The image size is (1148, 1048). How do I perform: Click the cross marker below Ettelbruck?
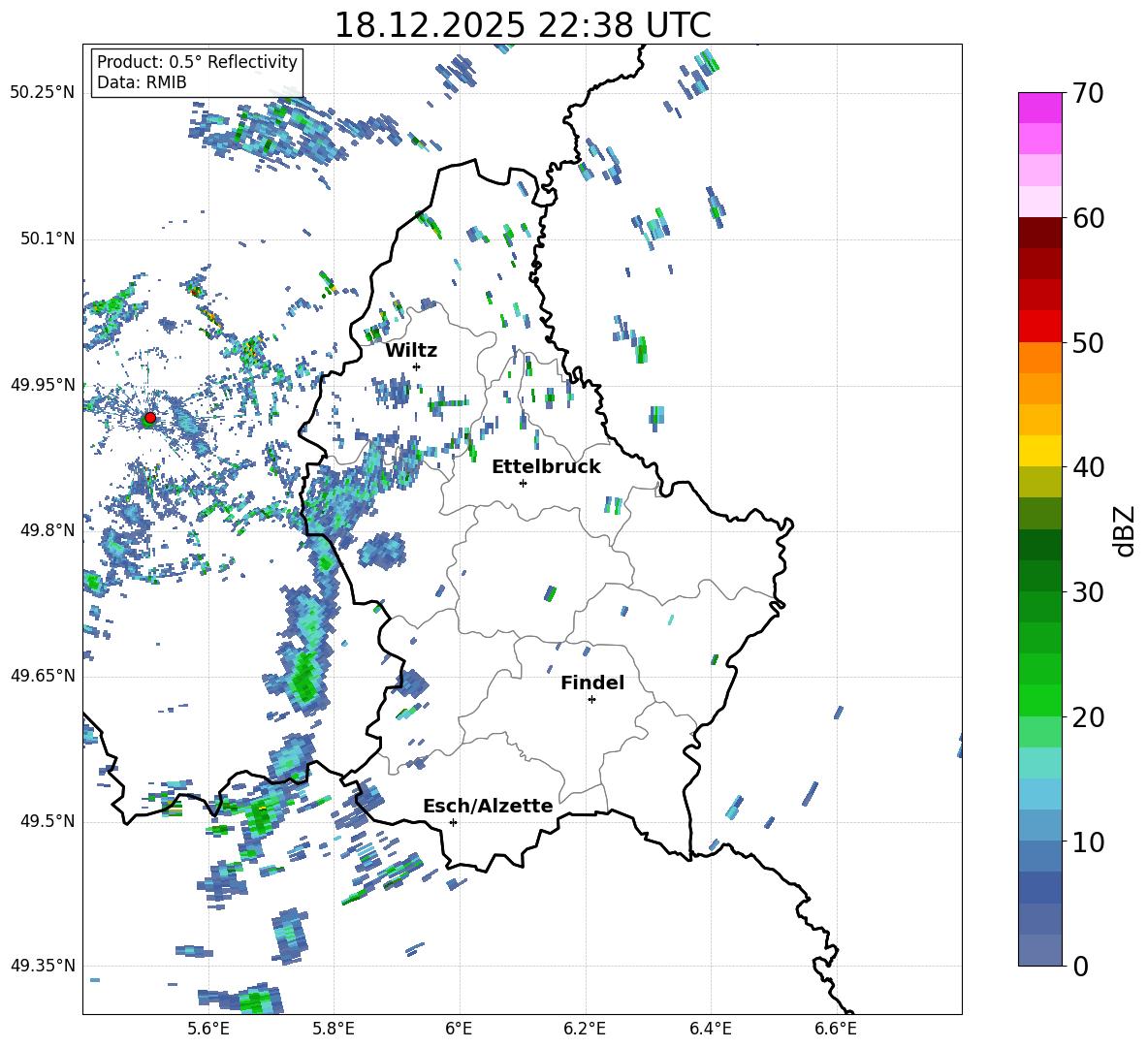523,483
